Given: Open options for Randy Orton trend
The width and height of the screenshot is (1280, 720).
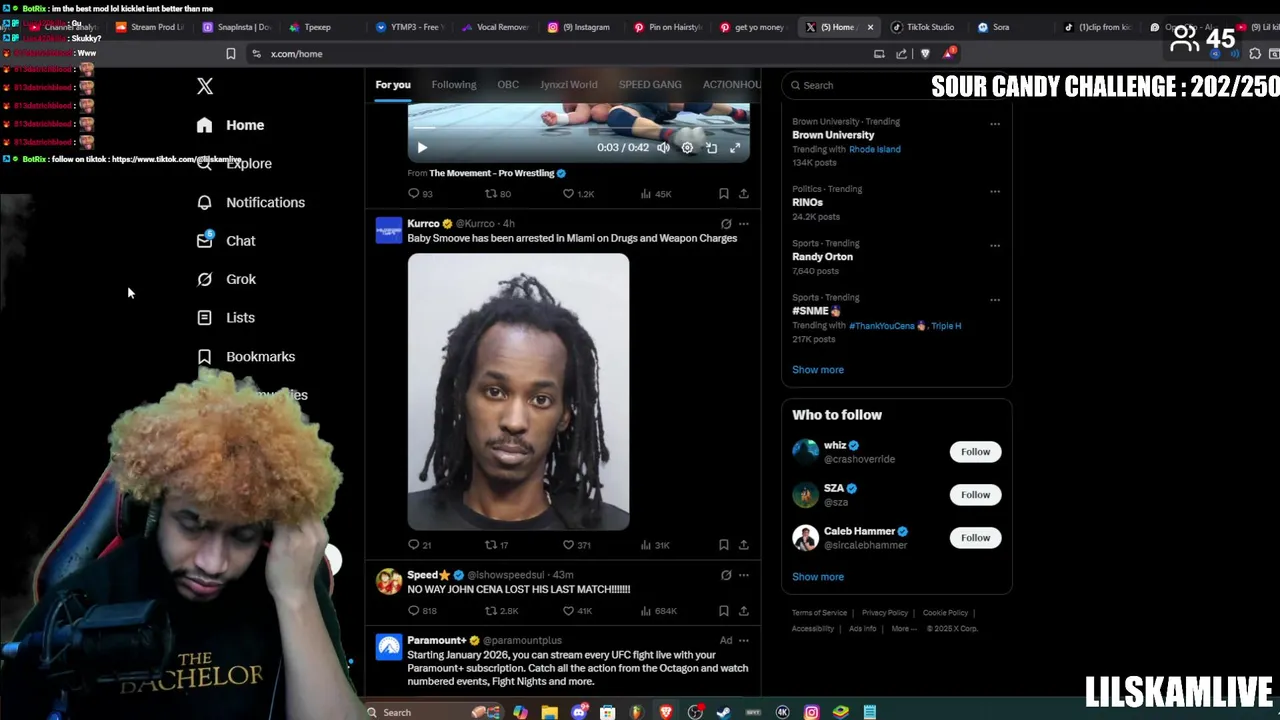Looking at the screenshot, I should pyautogui.click(x=995, y=245).
